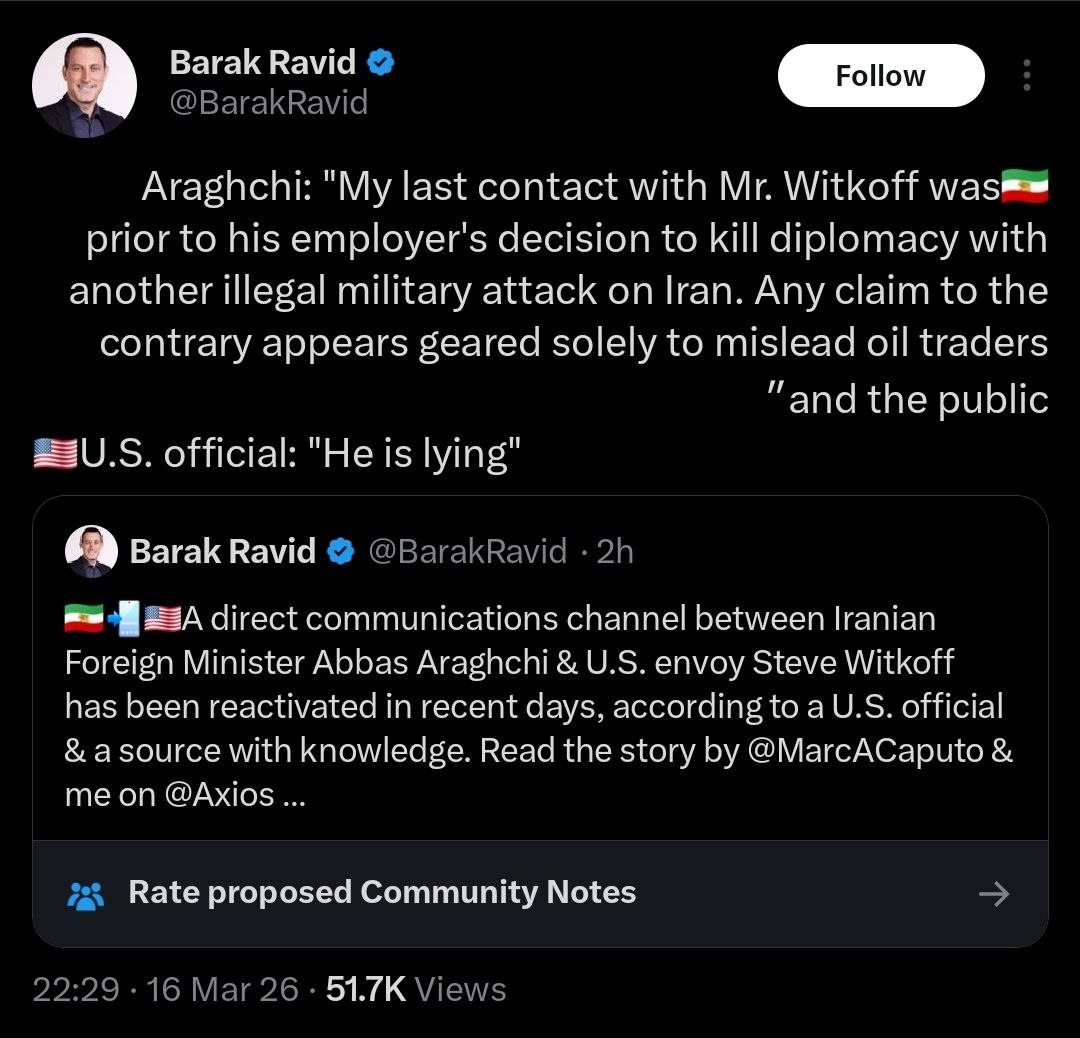The width and height of the screenshot is (1080, 1038).
Task: Click the blue verified badge beside Barak Ravid
Action: click(x=381, y=62)
